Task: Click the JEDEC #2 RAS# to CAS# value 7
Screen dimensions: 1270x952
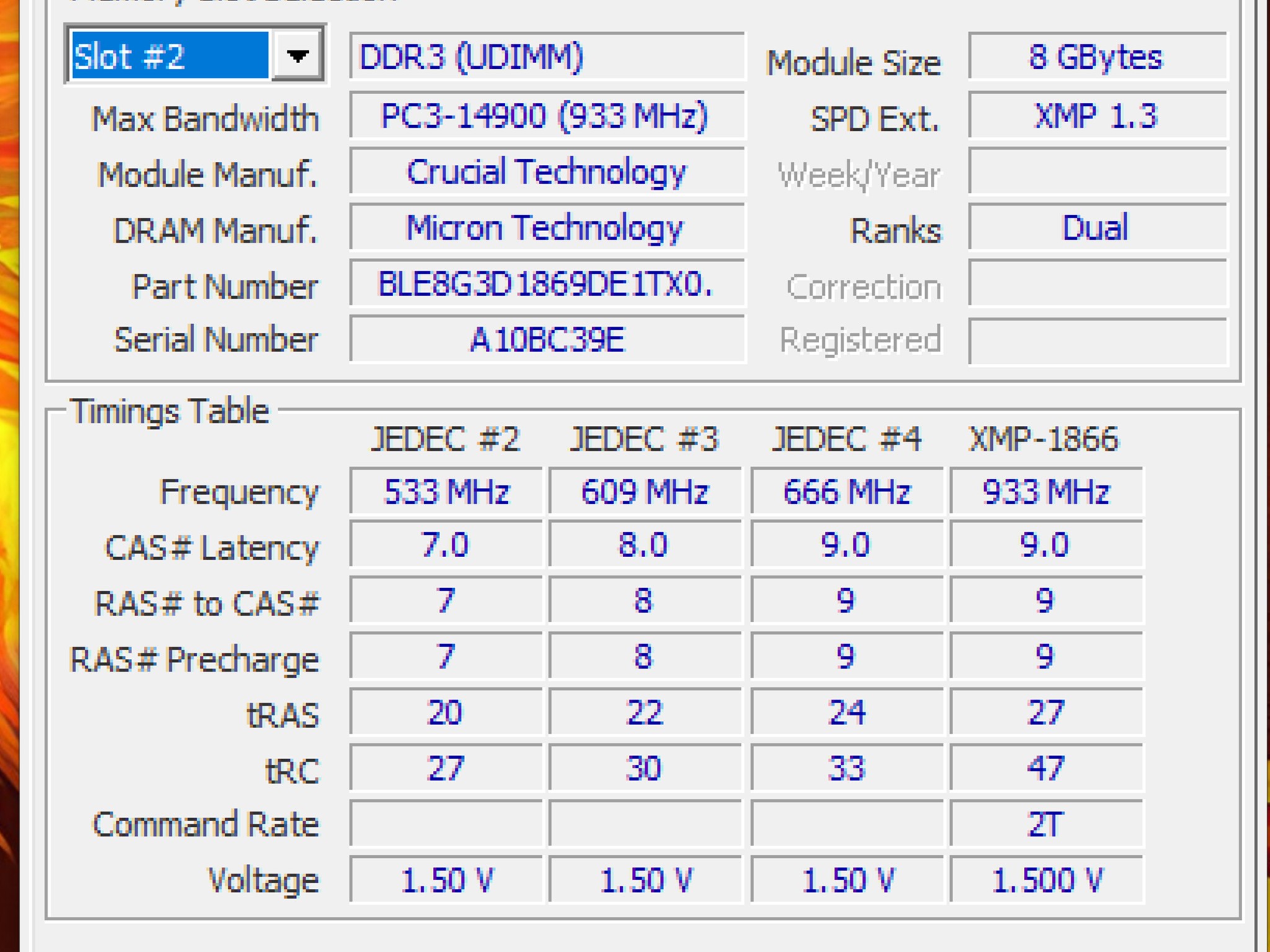Action: (x=446, y=600)
